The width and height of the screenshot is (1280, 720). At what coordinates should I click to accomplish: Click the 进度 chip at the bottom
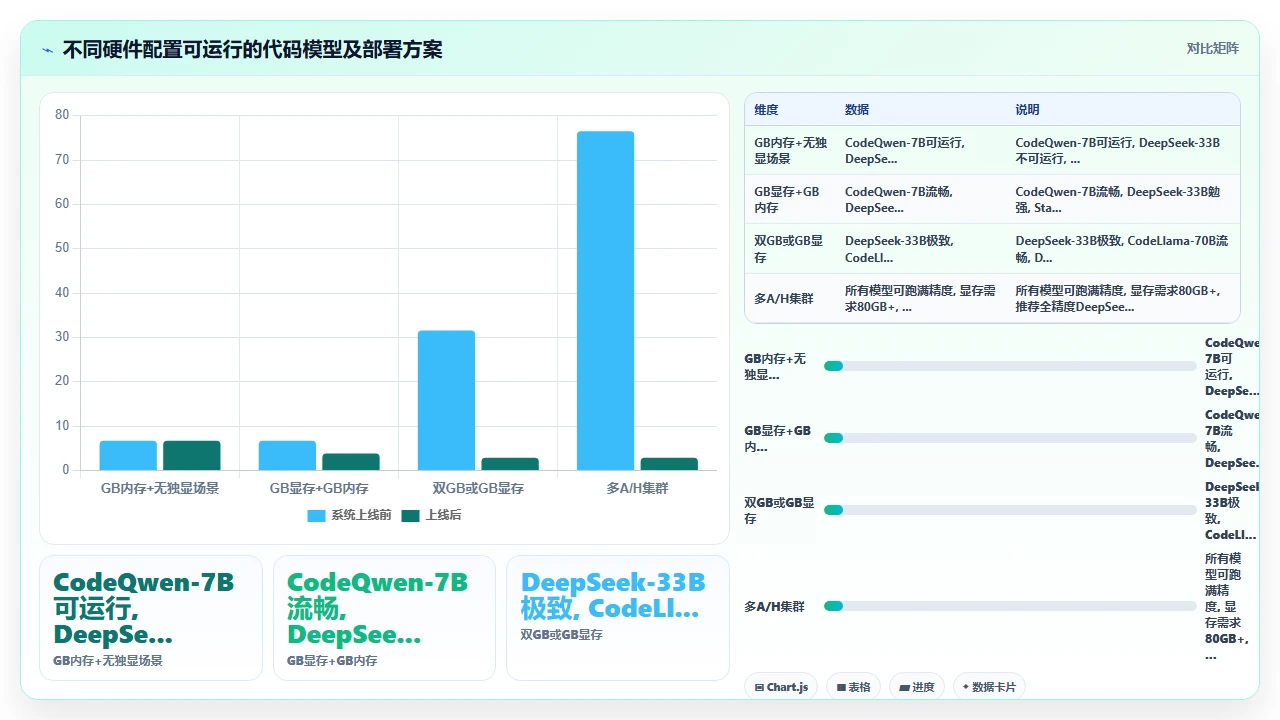tap(917, 687)
